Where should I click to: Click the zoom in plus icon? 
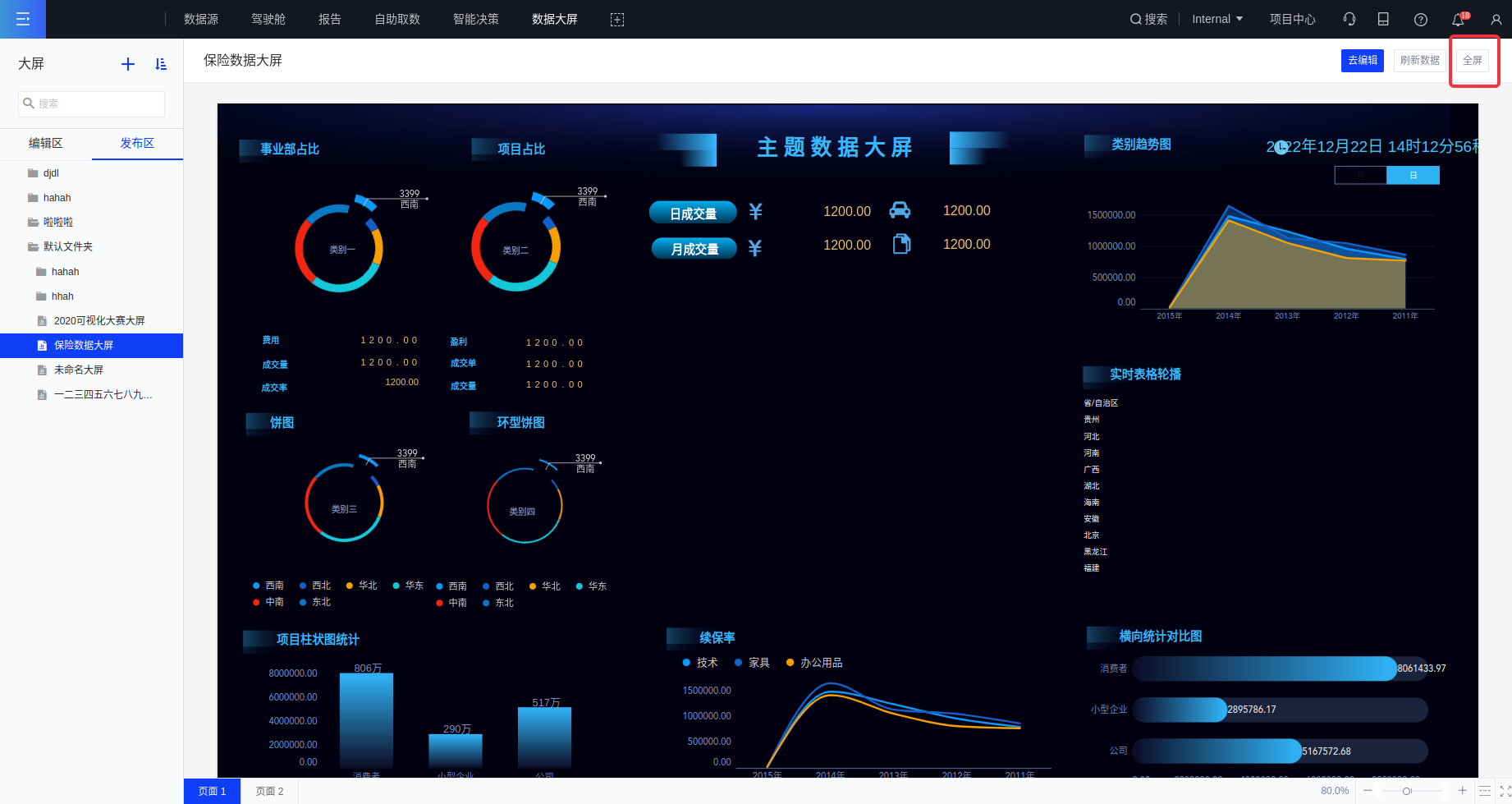pyautogui.click(x=1462, y=790)
